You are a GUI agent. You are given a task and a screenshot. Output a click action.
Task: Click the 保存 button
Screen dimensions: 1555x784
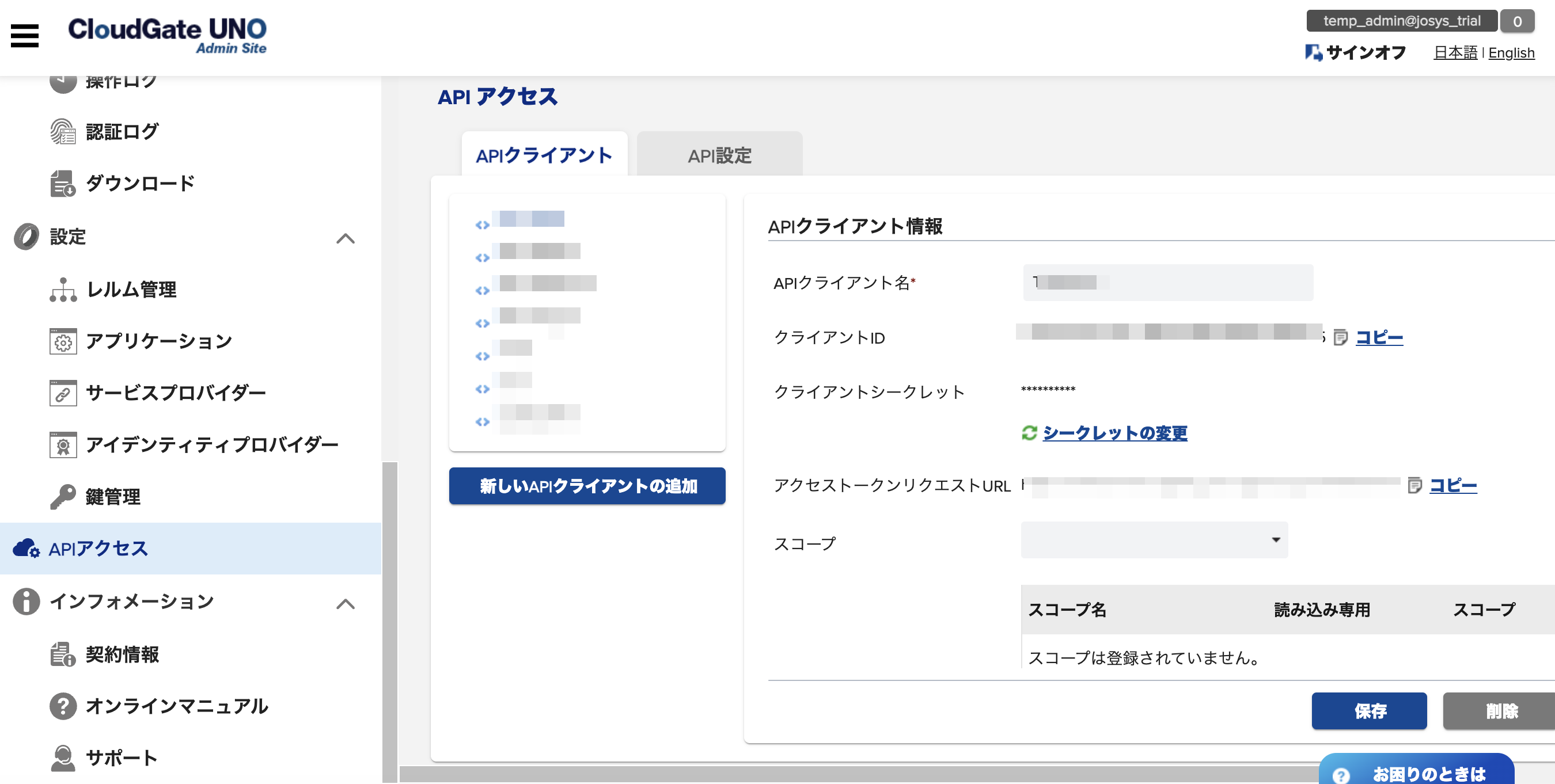(x=1368, y=711)
